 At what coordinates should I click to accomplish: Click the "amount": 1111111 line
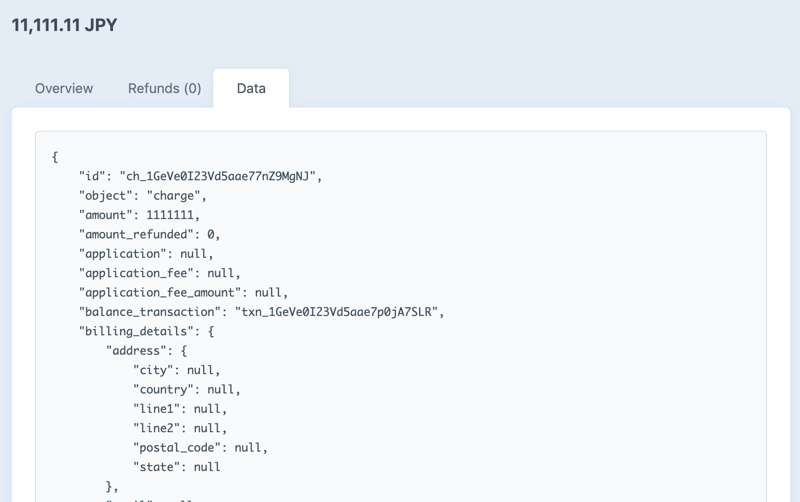(x=139, y=215)
